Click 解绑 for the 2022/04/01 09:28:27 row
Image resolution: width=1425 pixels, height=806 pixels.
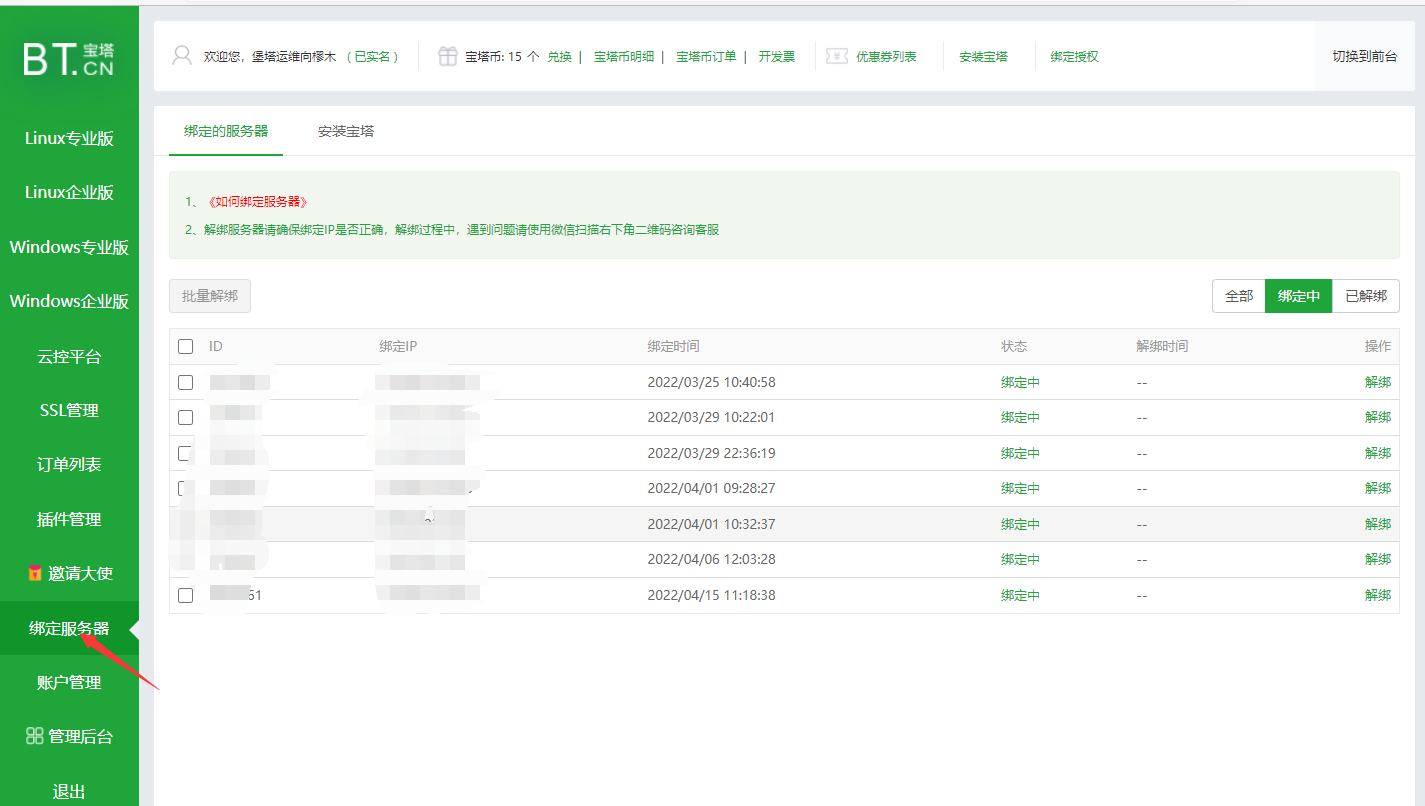coord(1378,488)
